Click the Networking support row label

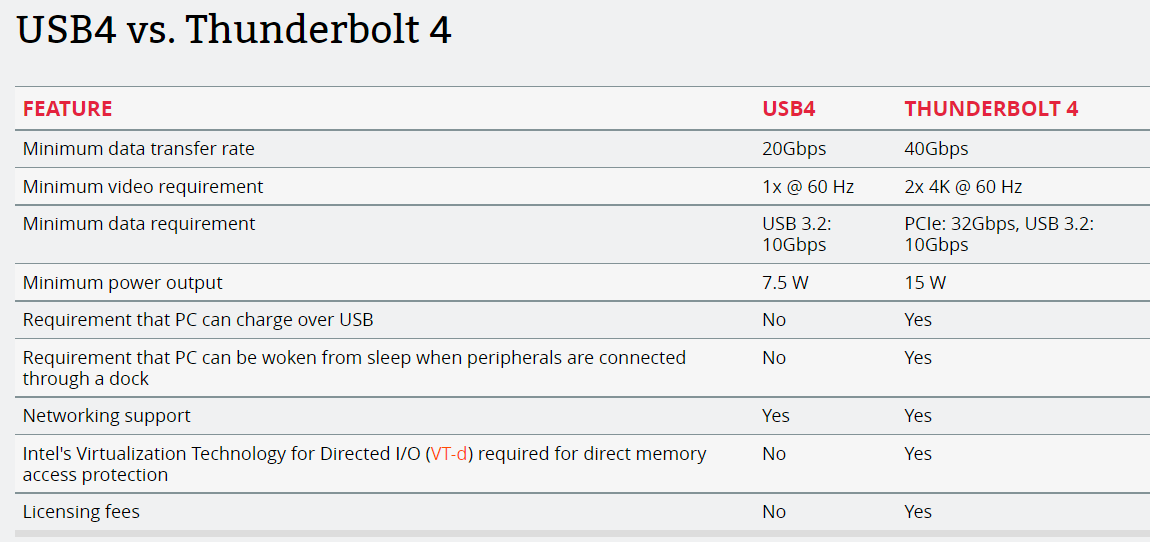tap(106, 416)
